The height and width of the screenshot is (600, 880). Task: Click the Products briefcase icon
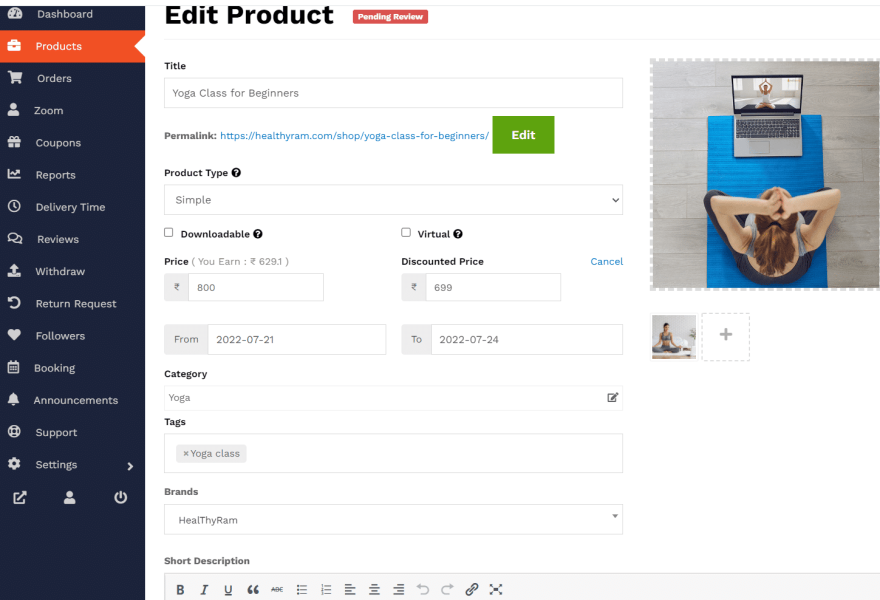[x=15, y=46]
